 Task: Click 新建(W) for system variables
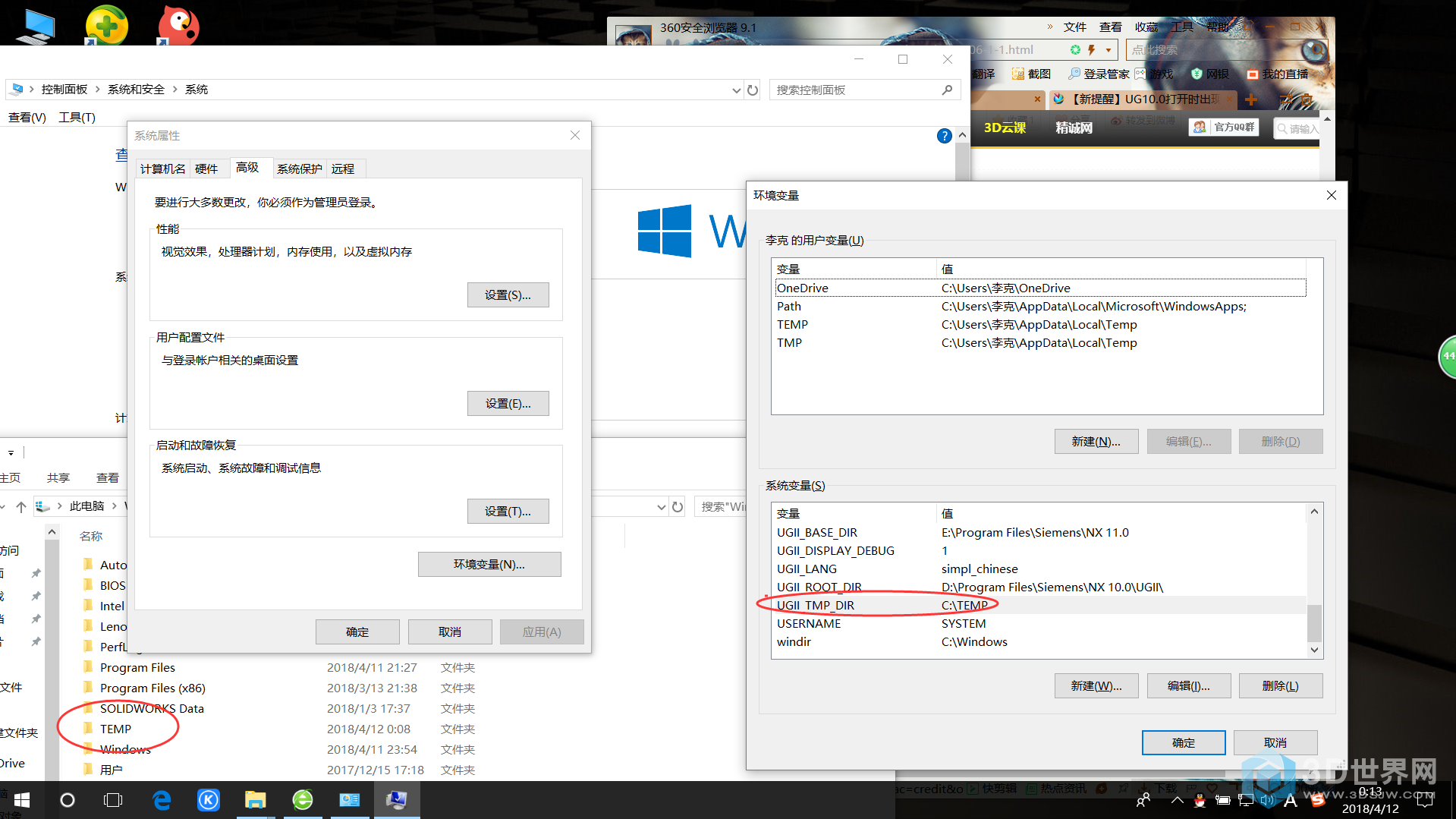[x=1096, y=686]
